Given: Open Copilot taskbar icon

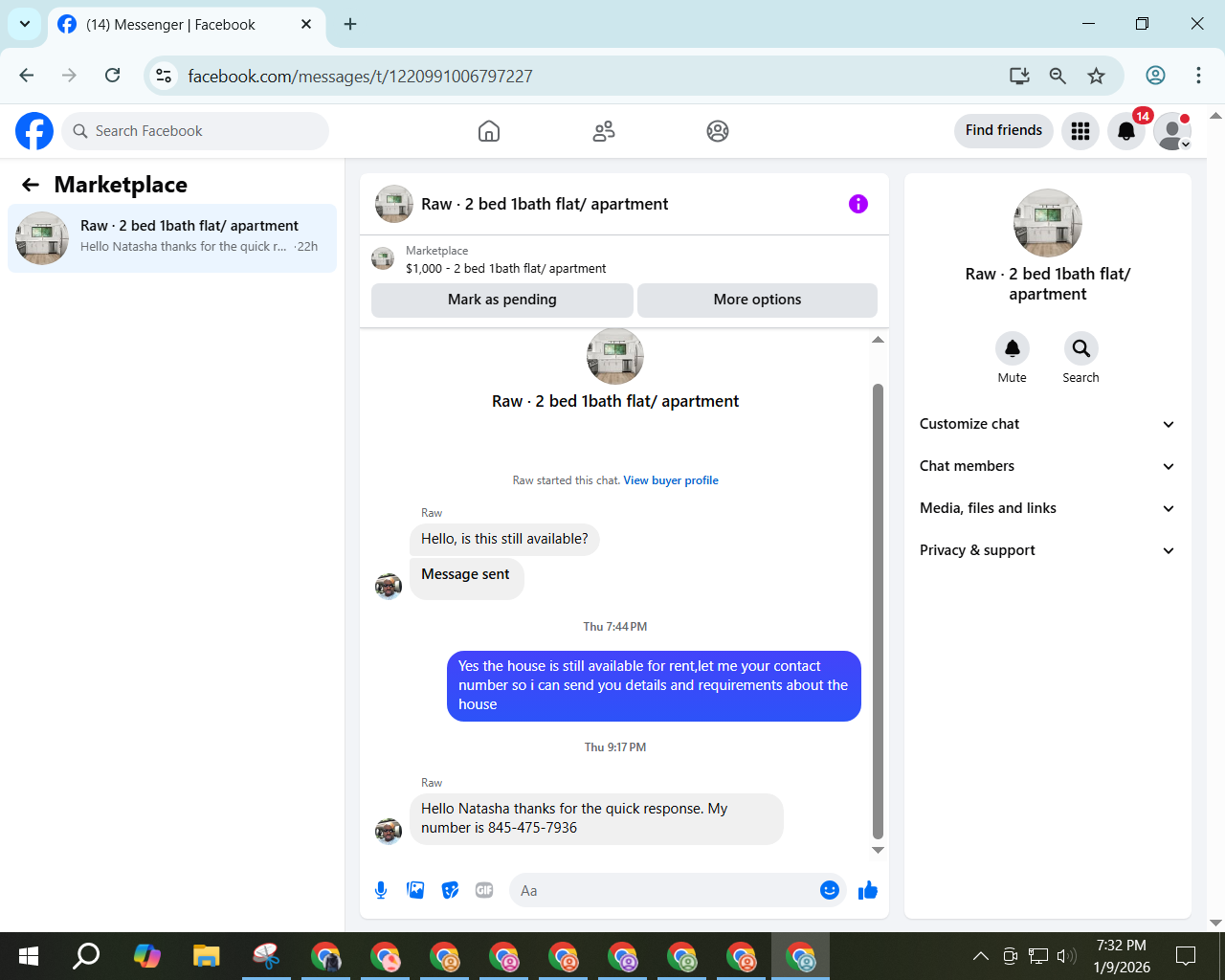Looking at the screenshot, I should (x=146, y=955).
